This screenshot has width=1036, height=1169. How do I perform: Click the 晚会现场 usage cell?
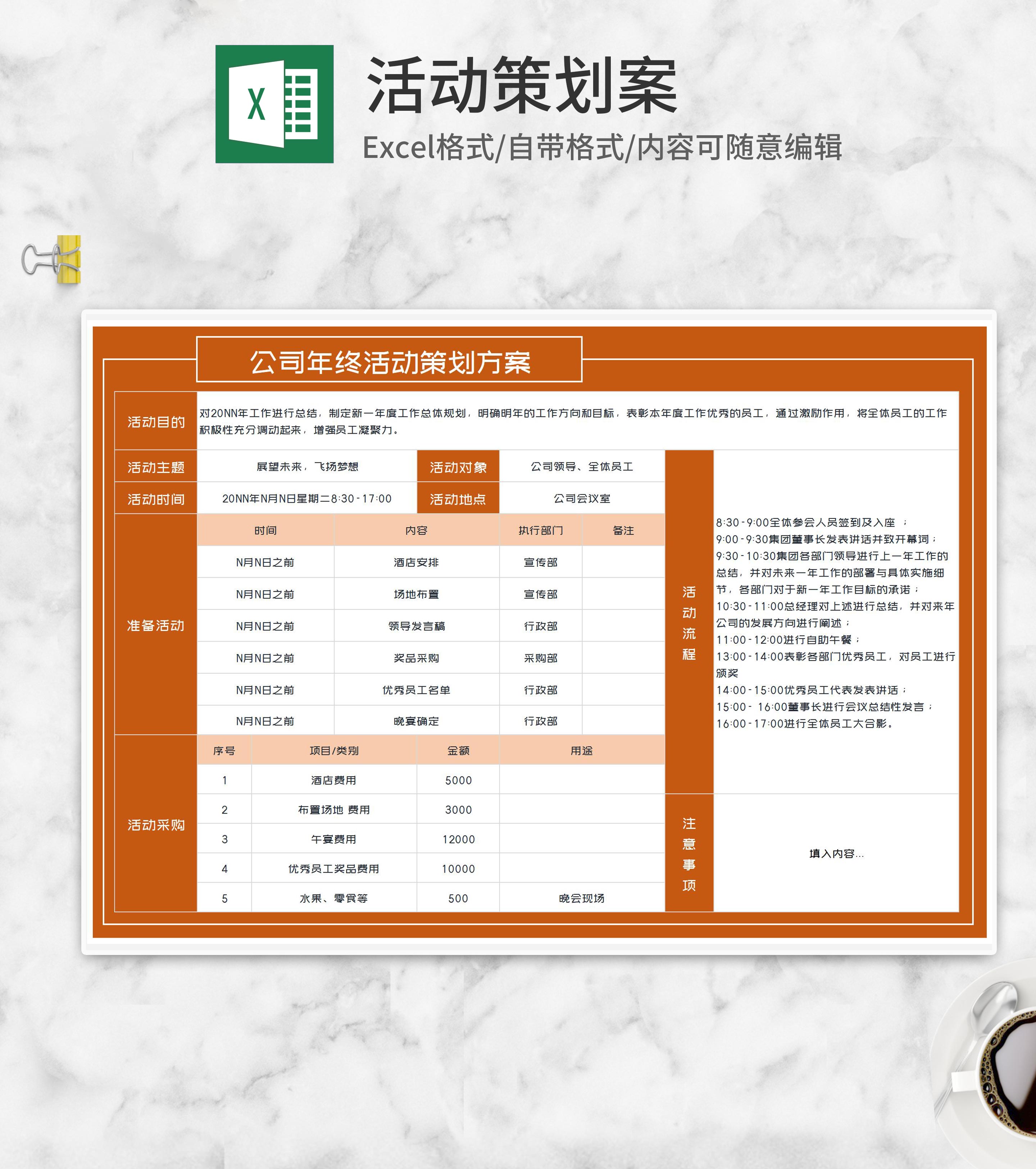(x=582, y=899)
